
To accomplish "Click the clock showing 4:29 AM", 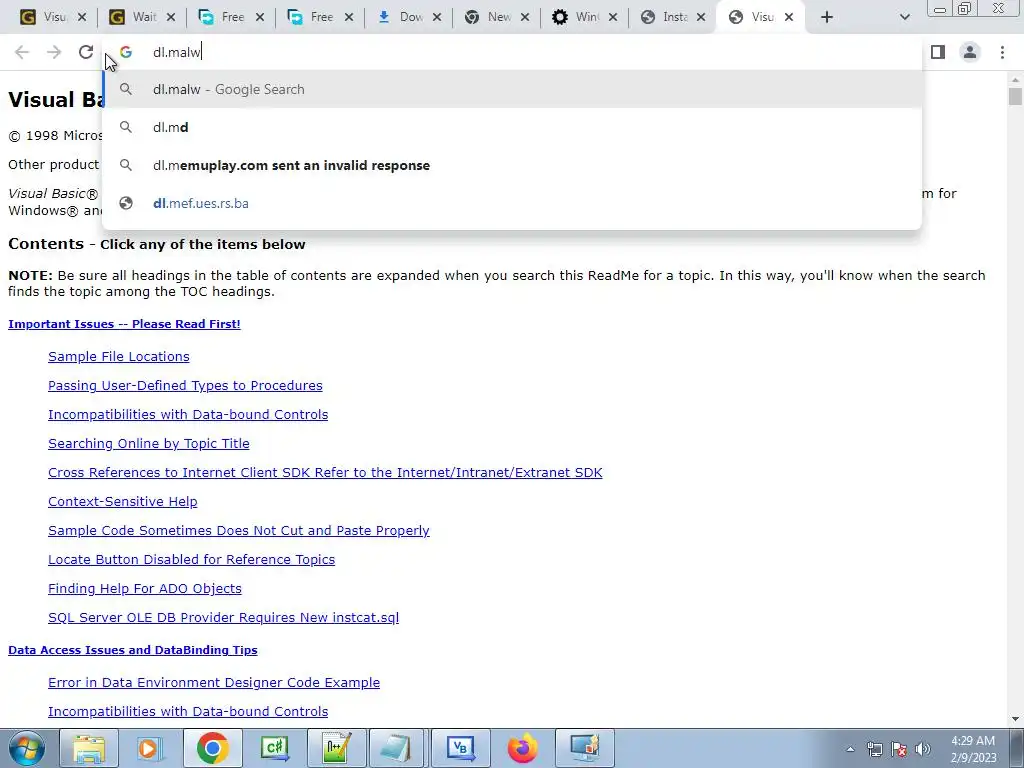I will tap(973, 749).
